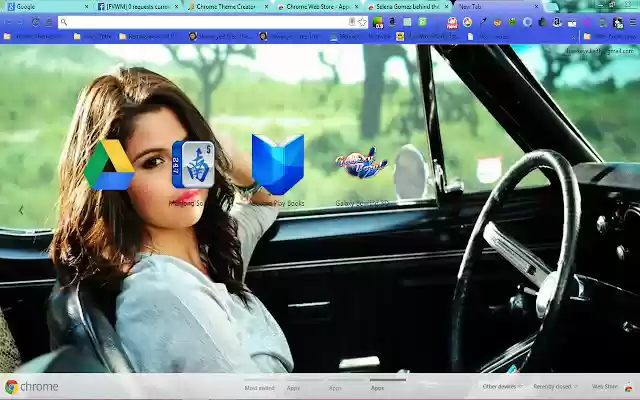Open the Google Drive app

pos(109,164)
